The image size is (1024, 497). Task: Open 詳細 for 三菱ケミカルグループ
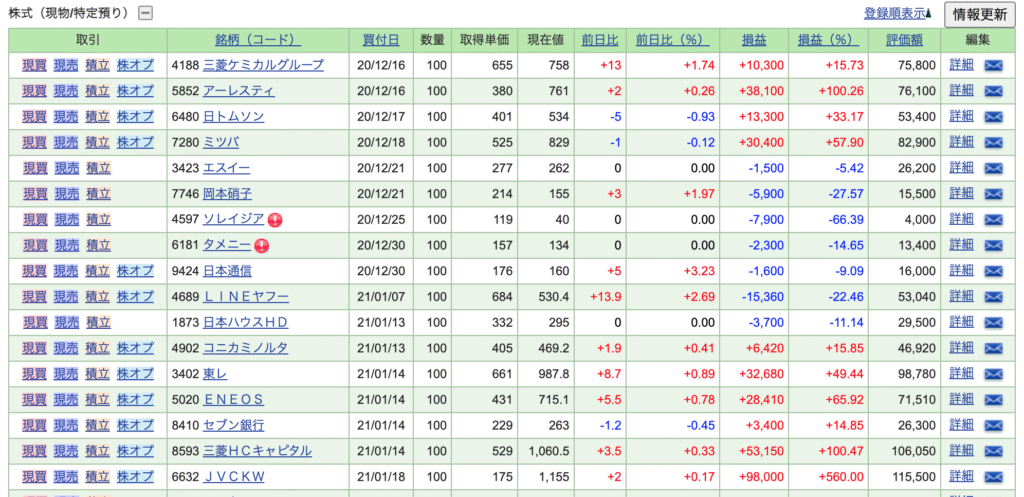click(961, 65)
